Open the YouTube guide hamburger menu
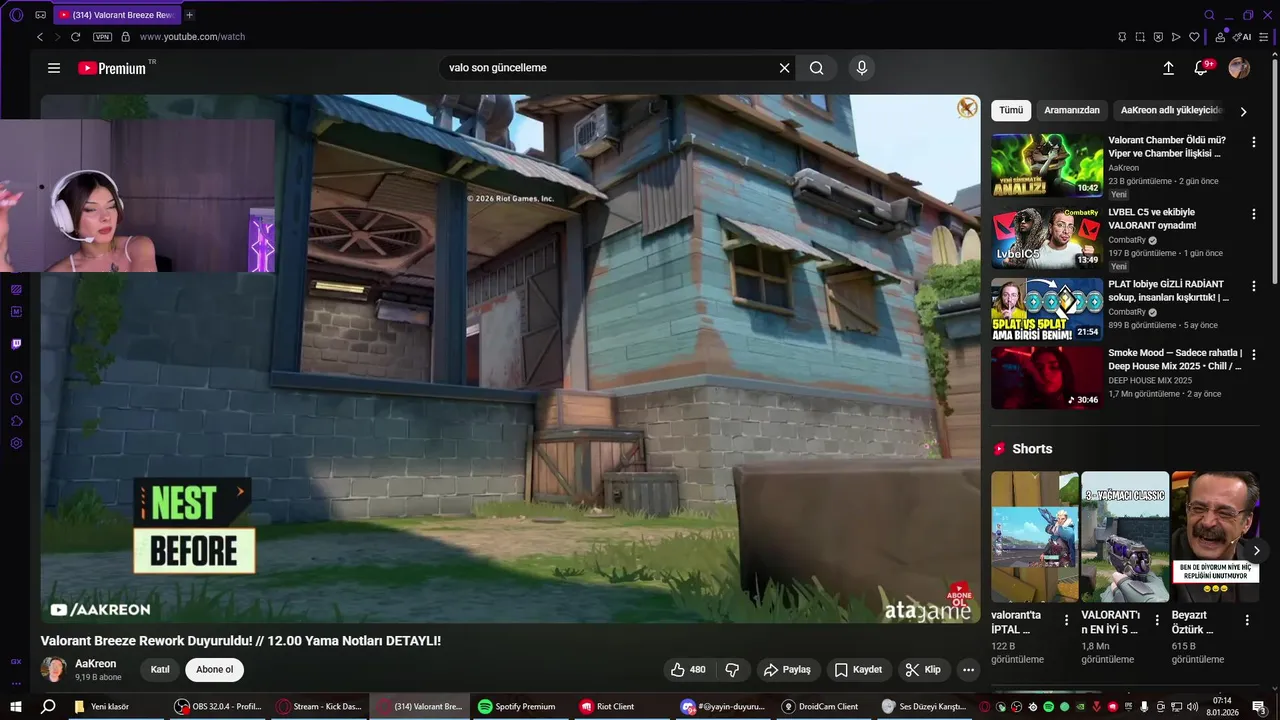This screenshot has width=1280, height=720. point(54,68)
